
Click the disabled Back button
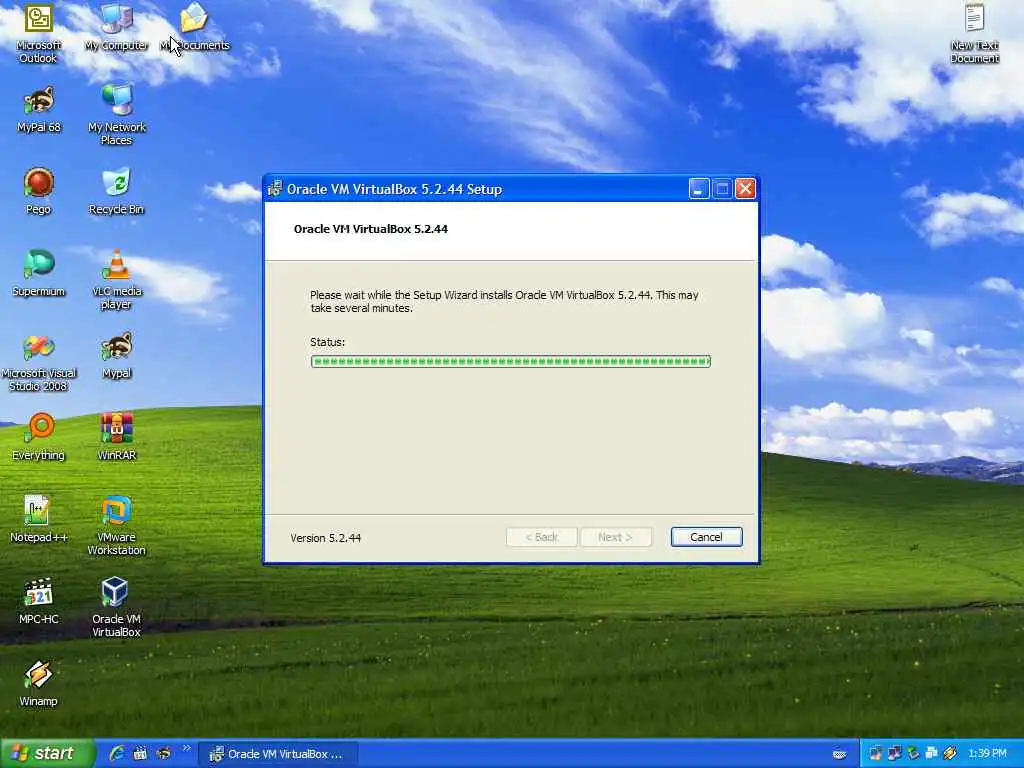(541, 537)
